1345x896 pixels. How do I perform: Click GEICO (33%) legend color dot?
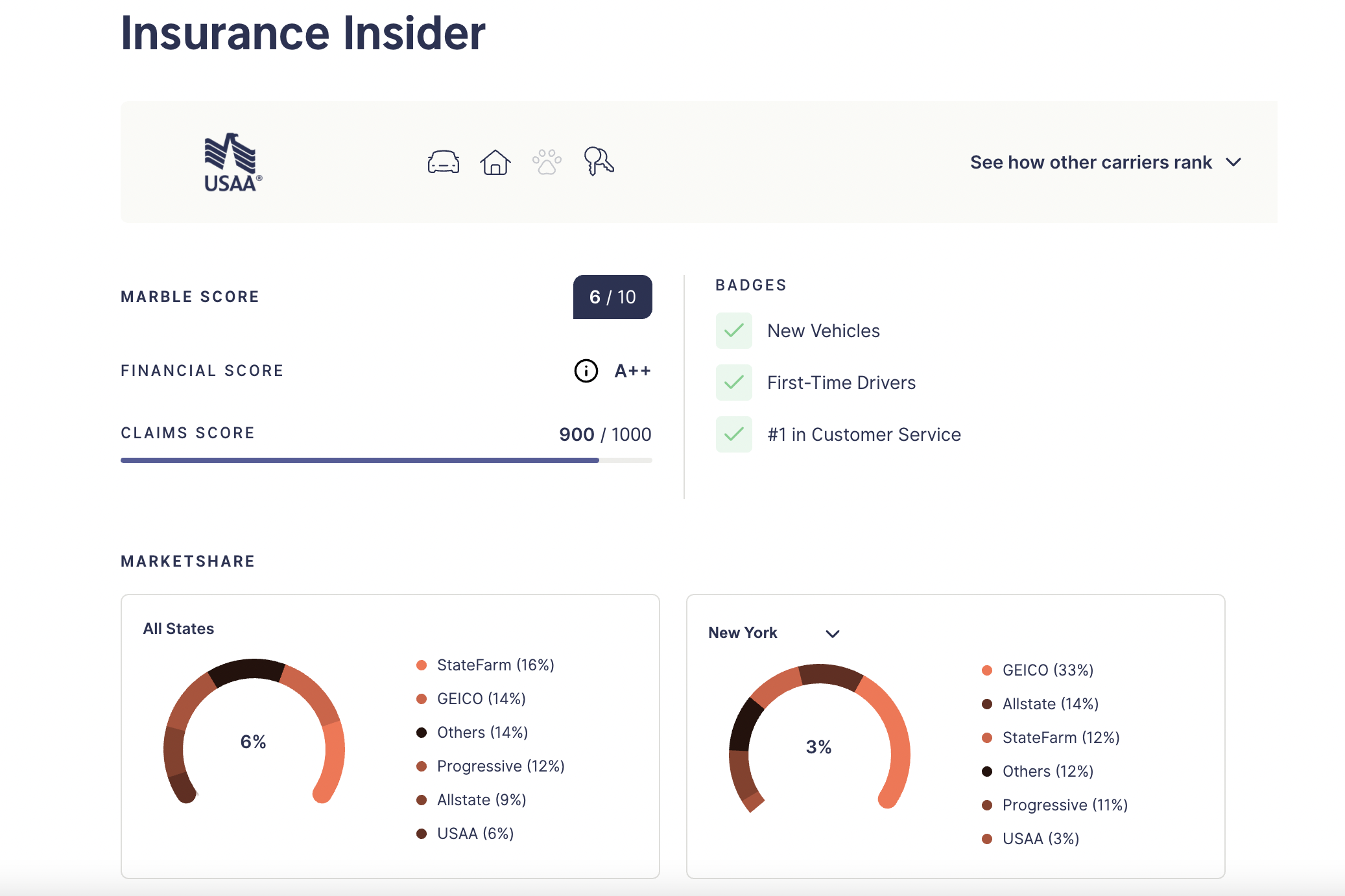click(x=987, y=670)
